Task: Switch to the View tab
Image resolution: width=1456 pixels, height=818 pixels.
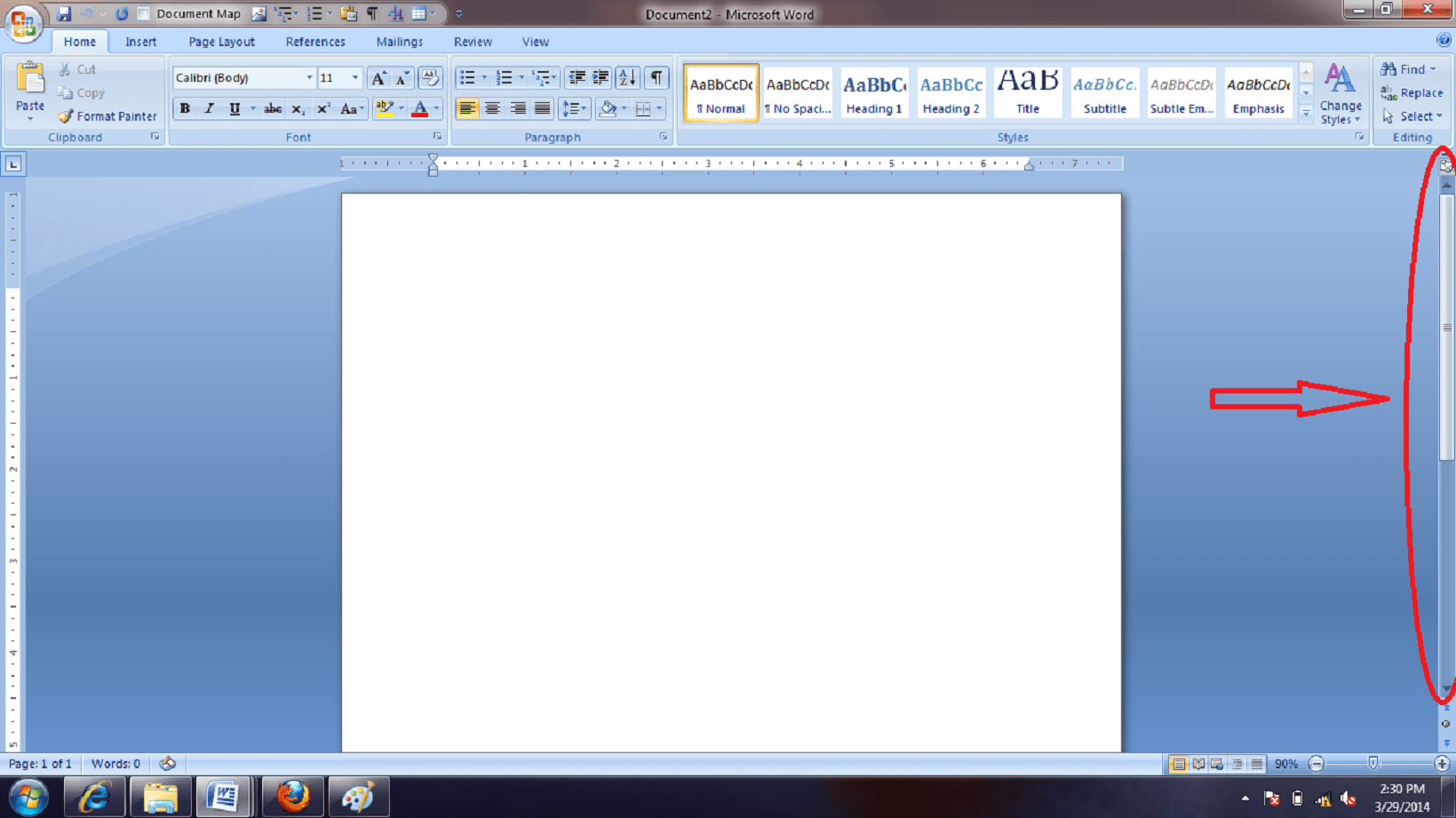Action: [x=535, y=42]
